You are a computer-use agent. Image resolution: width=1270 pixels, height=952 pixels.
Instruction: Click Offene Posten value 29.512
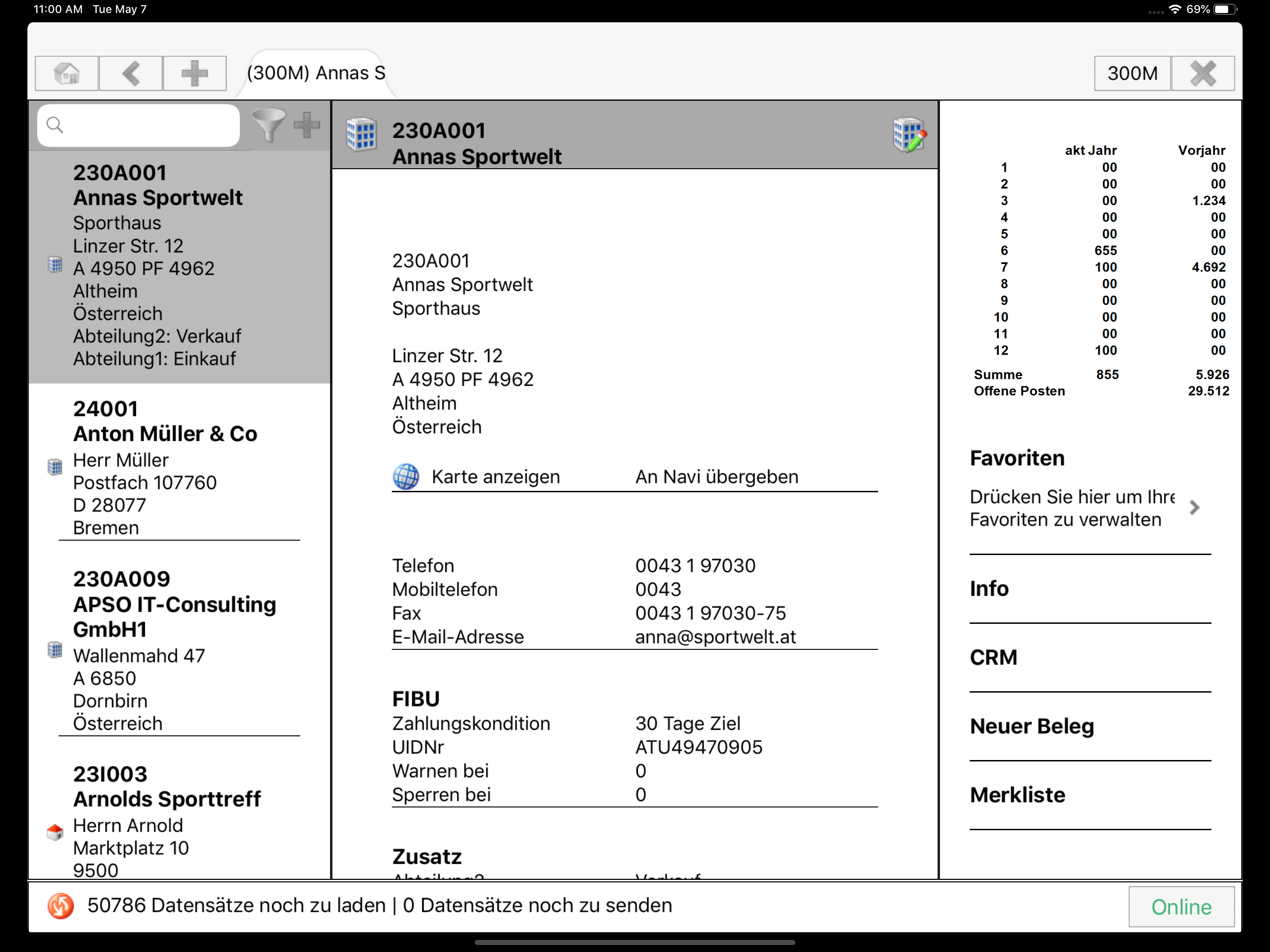[x=1208, y=391]
